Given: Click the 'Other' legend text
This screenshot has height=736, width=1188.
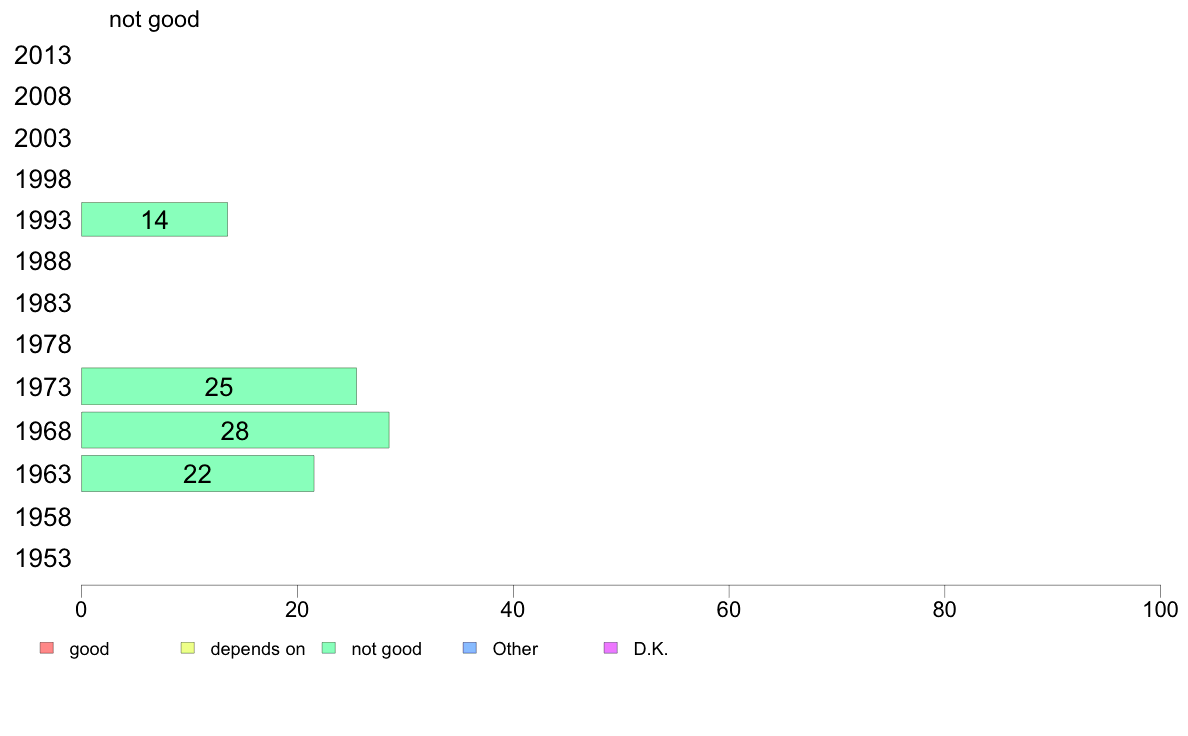Looking at the screenshot, I should pyautogui.click(x=515, y=649).
